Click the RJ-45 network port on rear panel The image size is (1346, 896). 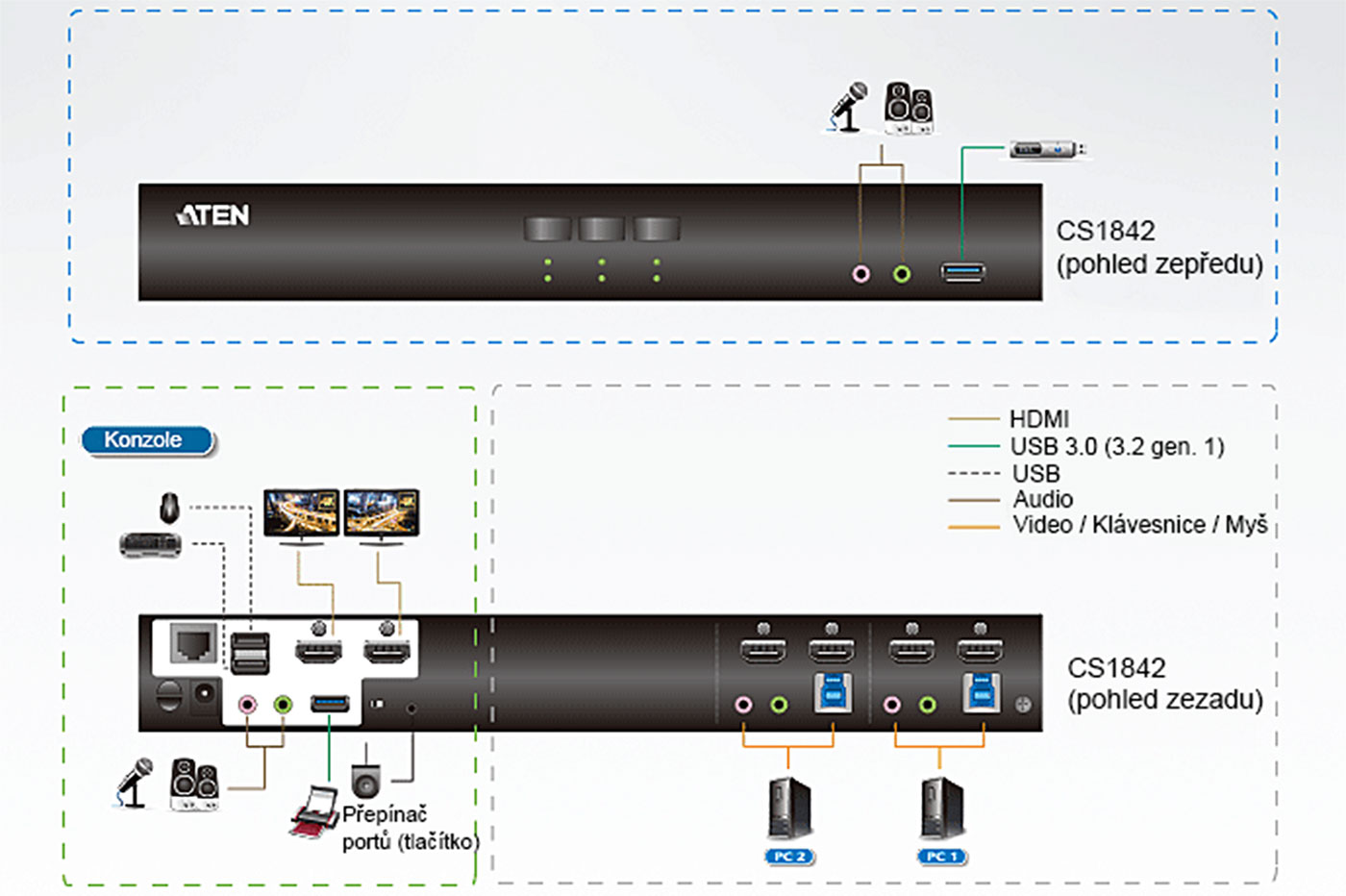[x=193, y=642]
